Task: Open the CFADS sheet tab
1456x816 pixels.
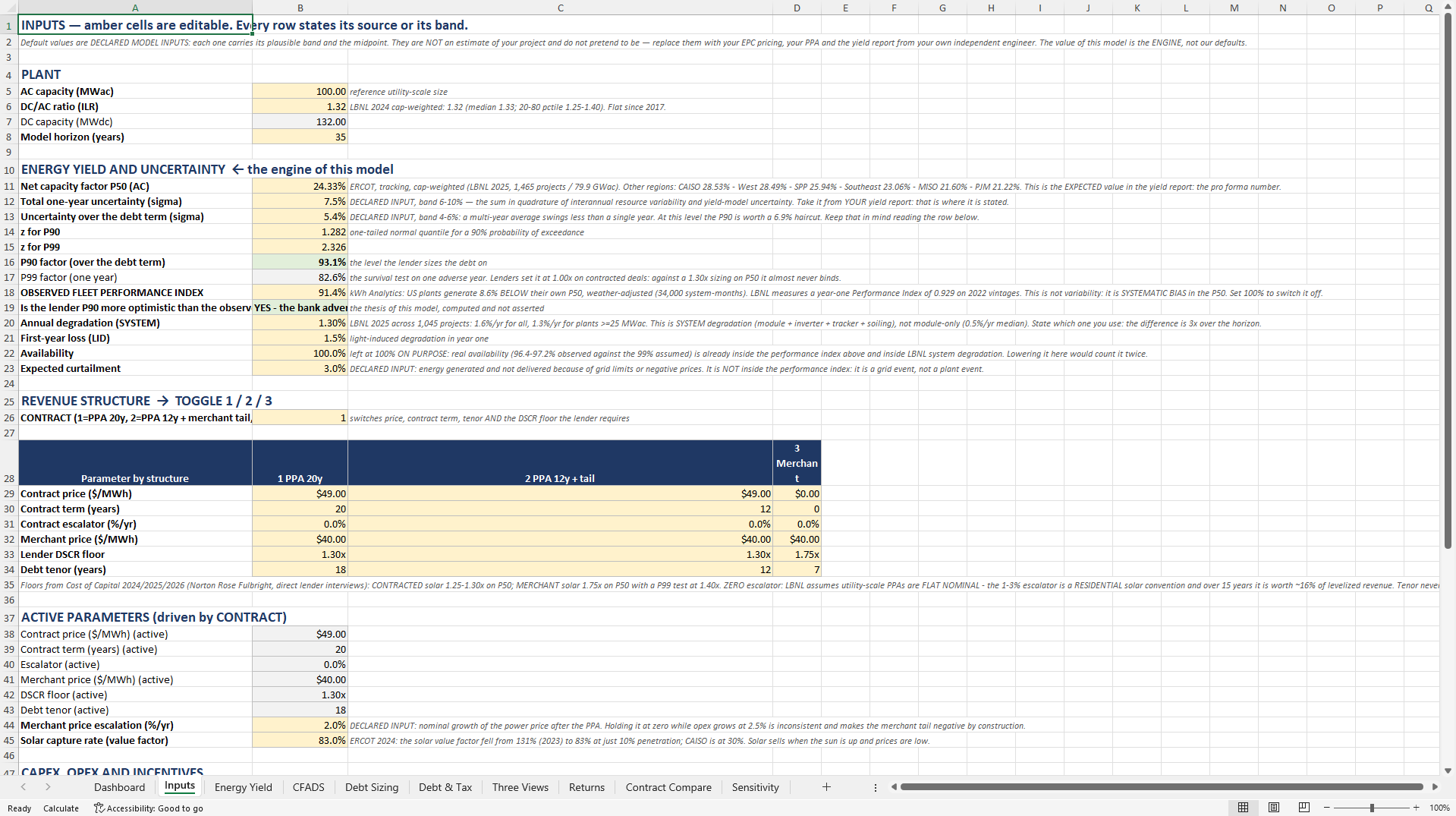Action: pyautogui.click(x=309, y=787)
